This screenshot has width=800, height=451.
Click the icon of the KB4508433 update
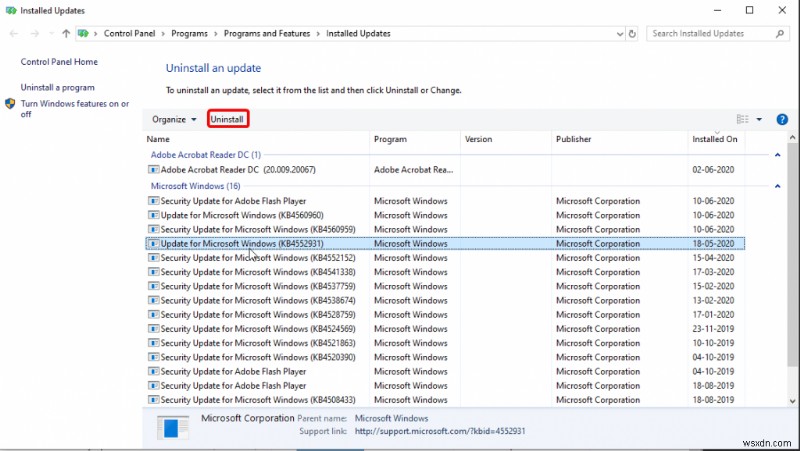tap(153, 400)
